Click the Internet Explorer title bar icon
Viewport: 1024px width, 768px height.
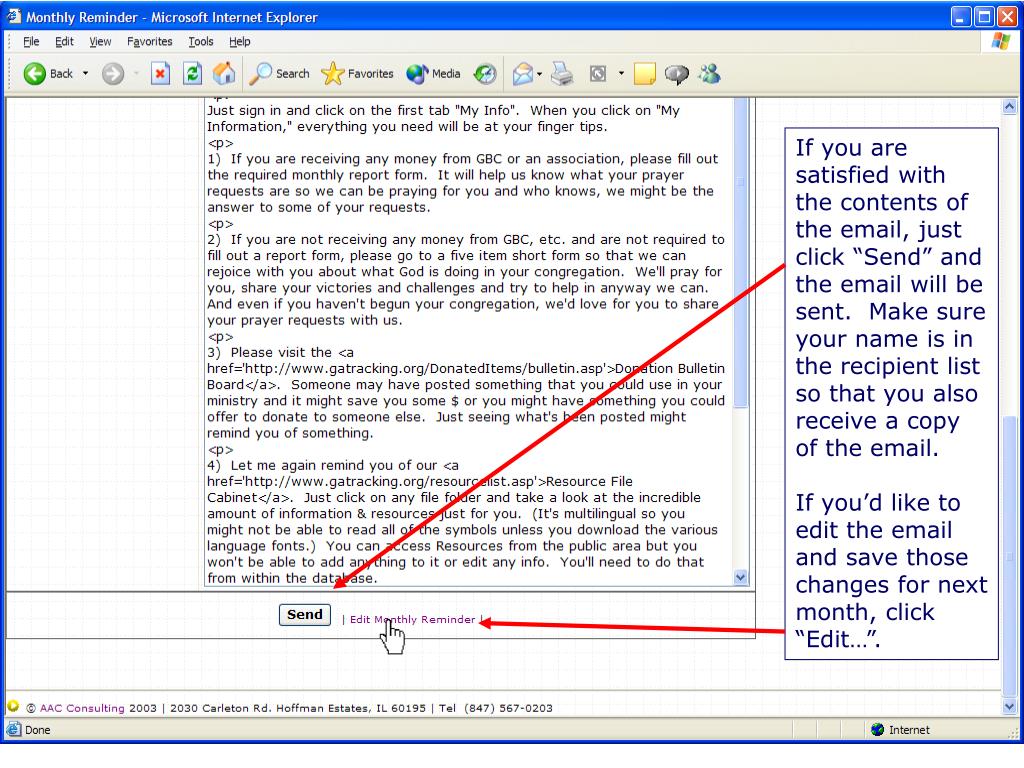point(14,16)
